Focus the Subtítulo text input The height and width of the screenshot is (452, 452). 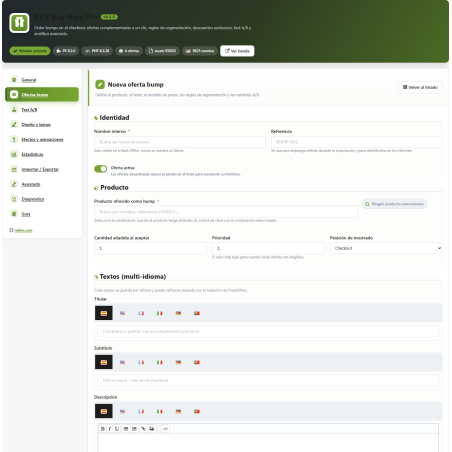coord(268,380)
